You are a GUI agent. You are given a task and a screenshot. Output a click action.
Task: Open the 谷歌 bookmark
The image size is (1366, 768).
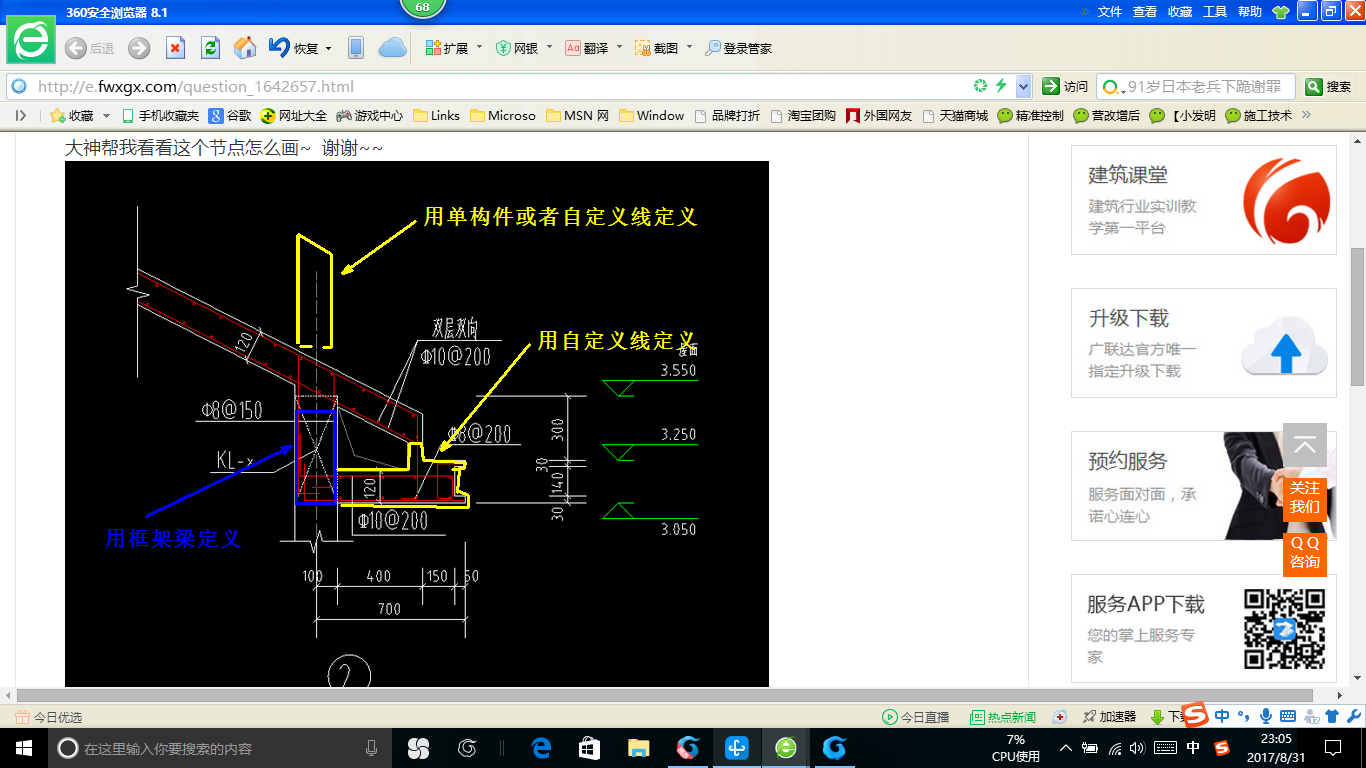230,115
